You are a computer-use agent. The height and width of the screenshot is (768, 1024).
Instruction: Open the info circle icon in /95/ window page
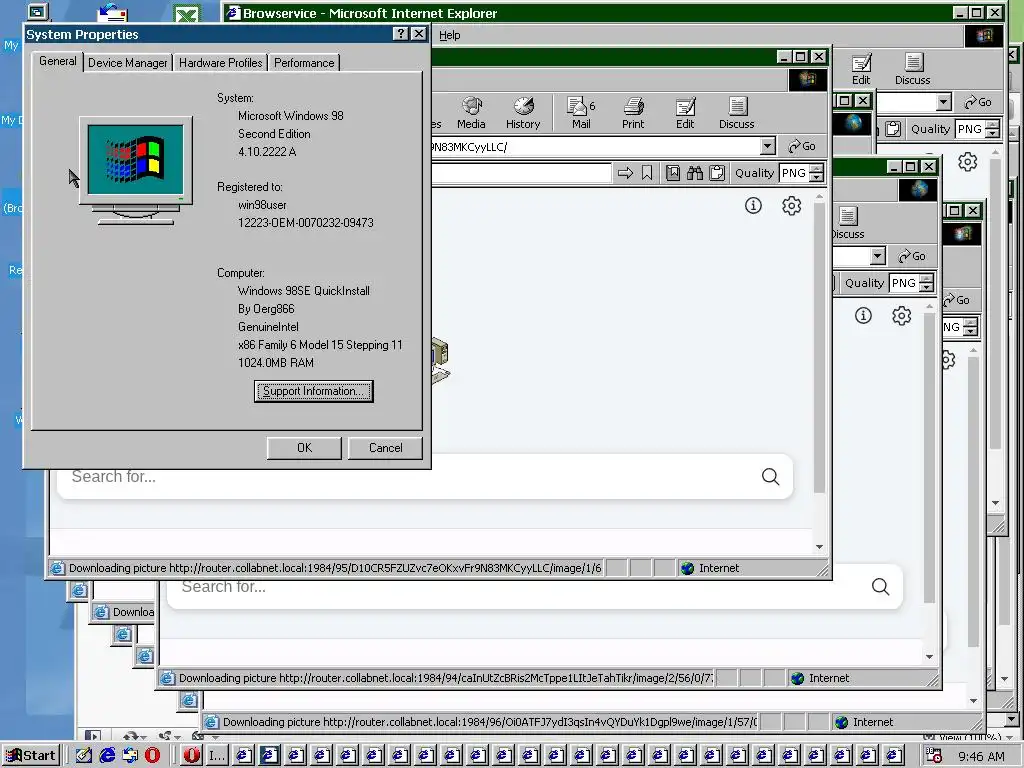coord(753,206)
